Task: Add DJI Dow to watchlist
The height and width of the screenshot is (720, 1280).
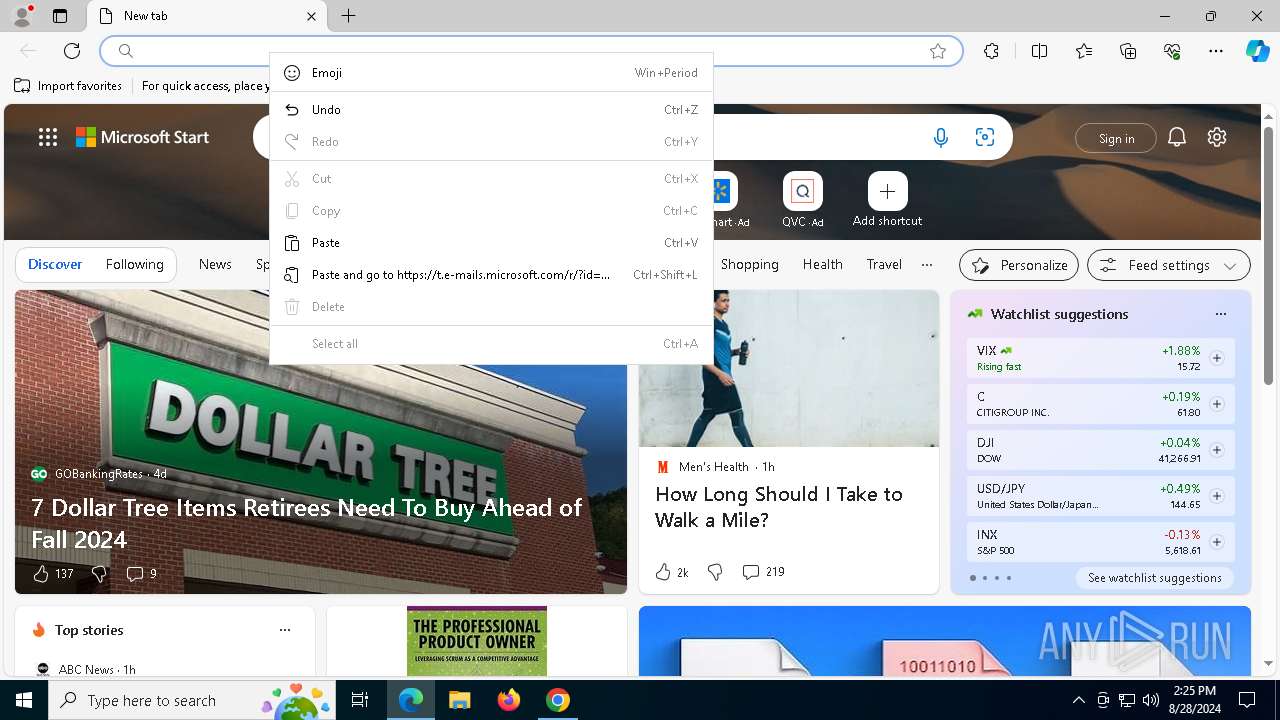Action: click(x=1217, y=450)
